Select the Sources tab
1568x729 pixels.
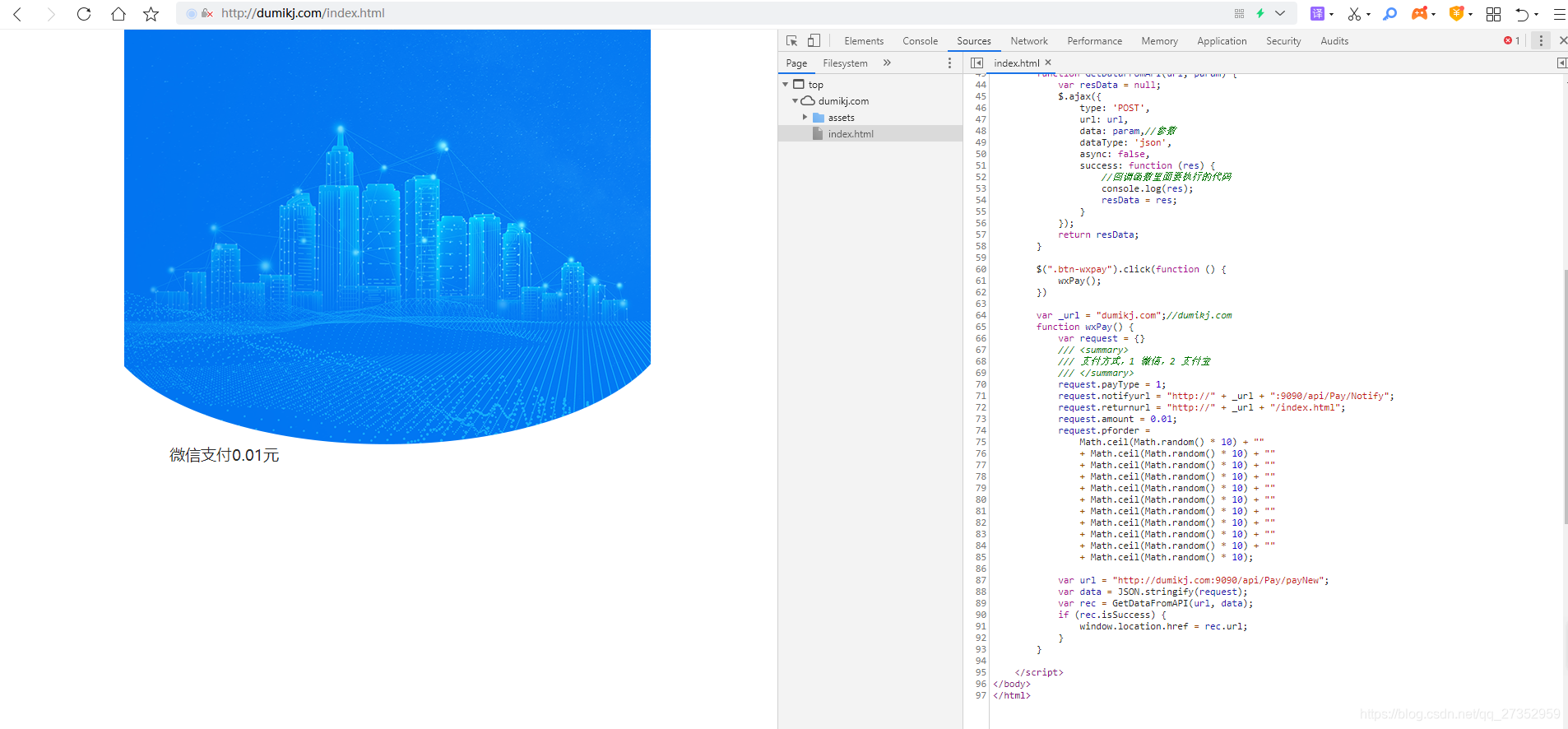point(974,41)
